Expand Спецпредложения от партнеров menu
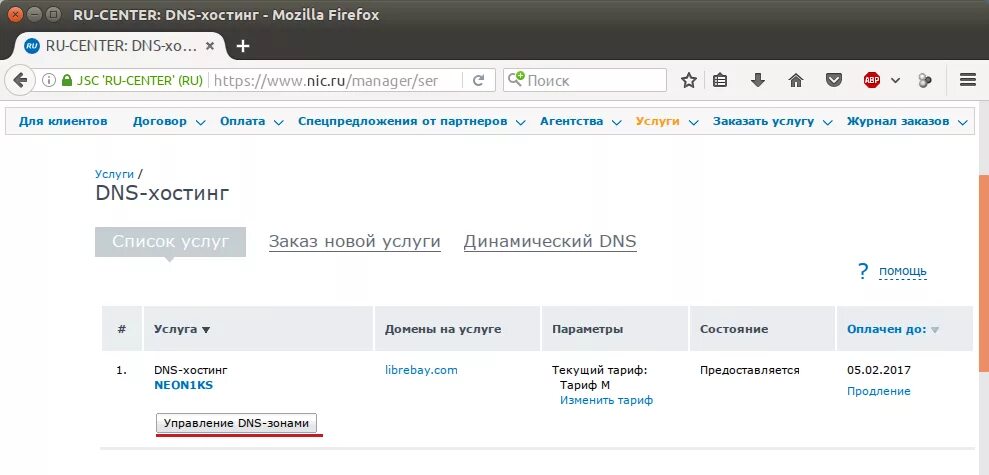 tap(411, 121)
